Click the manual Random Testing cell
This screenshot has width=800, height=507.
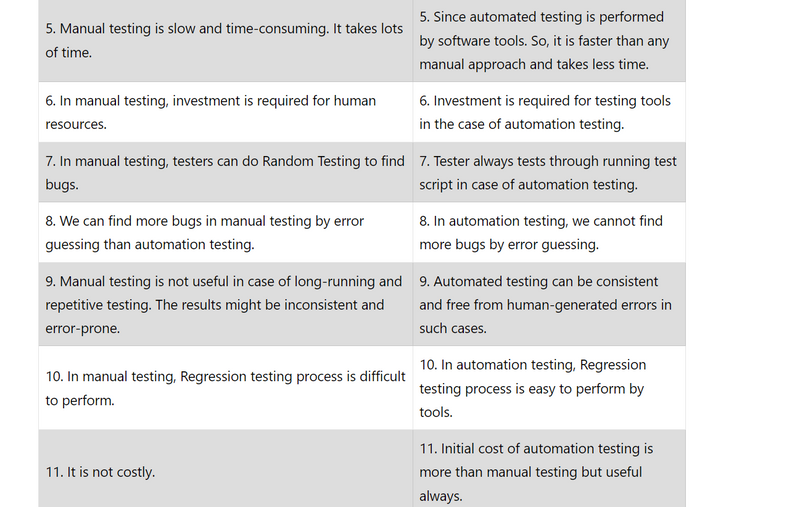(225, 172)
